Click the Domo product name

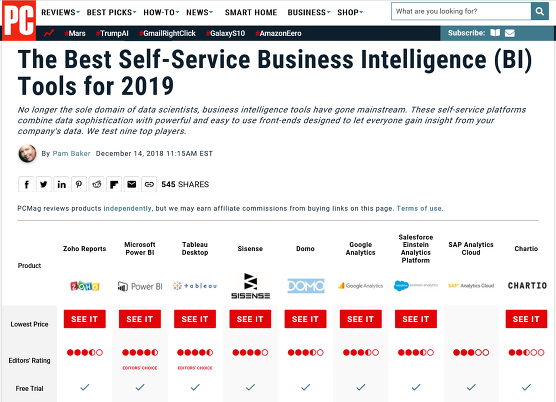(305, 249)
